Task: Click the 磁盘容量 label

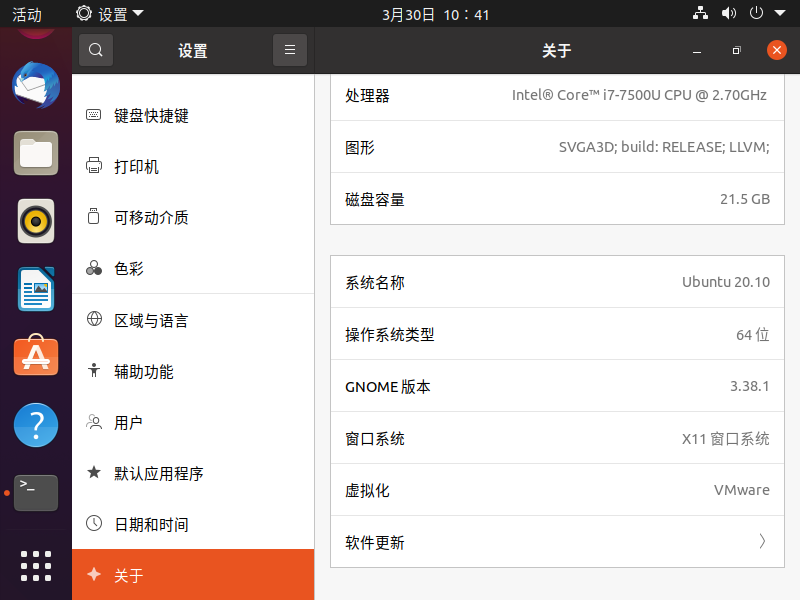Action: pos(374,199)
